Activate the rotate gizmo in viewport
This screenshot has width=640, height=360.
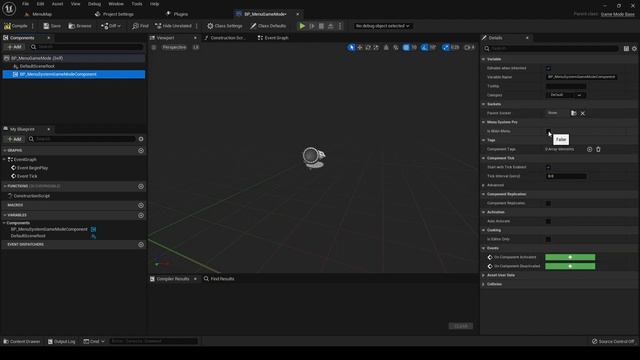pyautogui.click(x=368, y=47)
